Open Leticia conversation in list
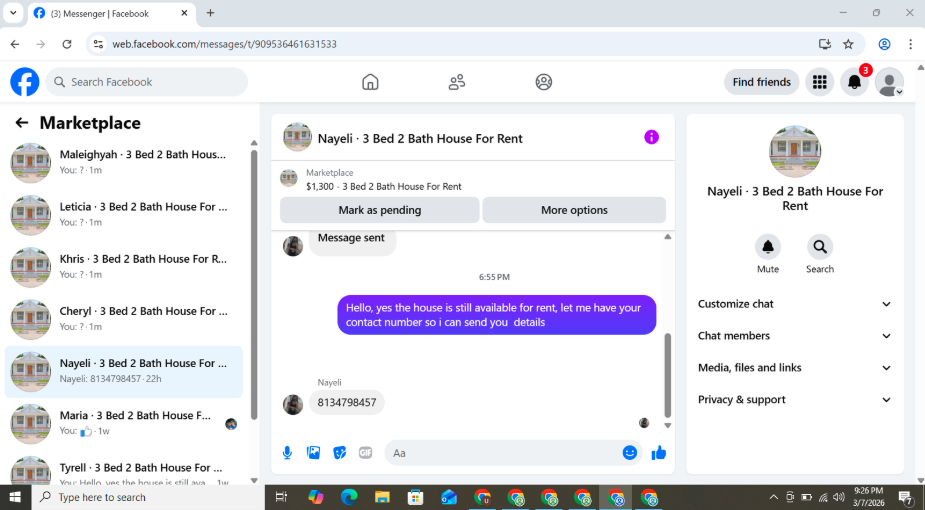 (124, 214)
